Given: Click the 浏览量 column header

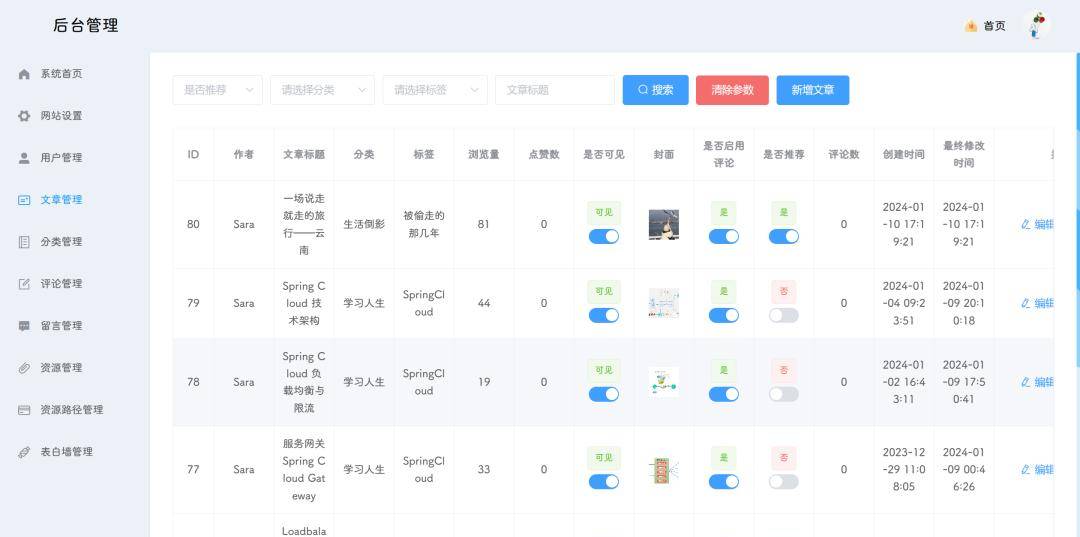Looking at the screenshot, I should [484, 154].
